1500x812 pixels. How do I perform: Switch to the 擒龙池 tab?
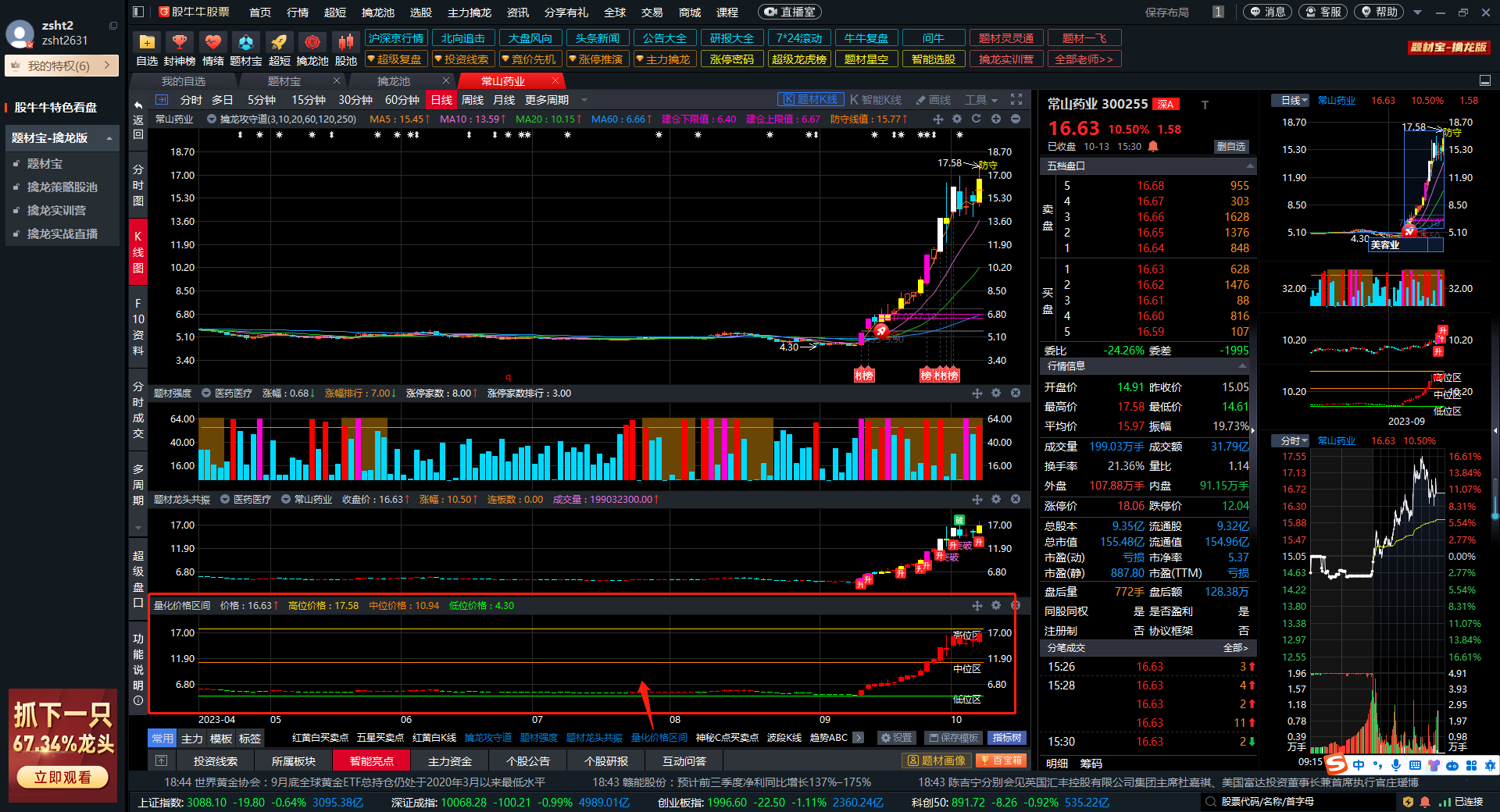[x=394, y=81]
